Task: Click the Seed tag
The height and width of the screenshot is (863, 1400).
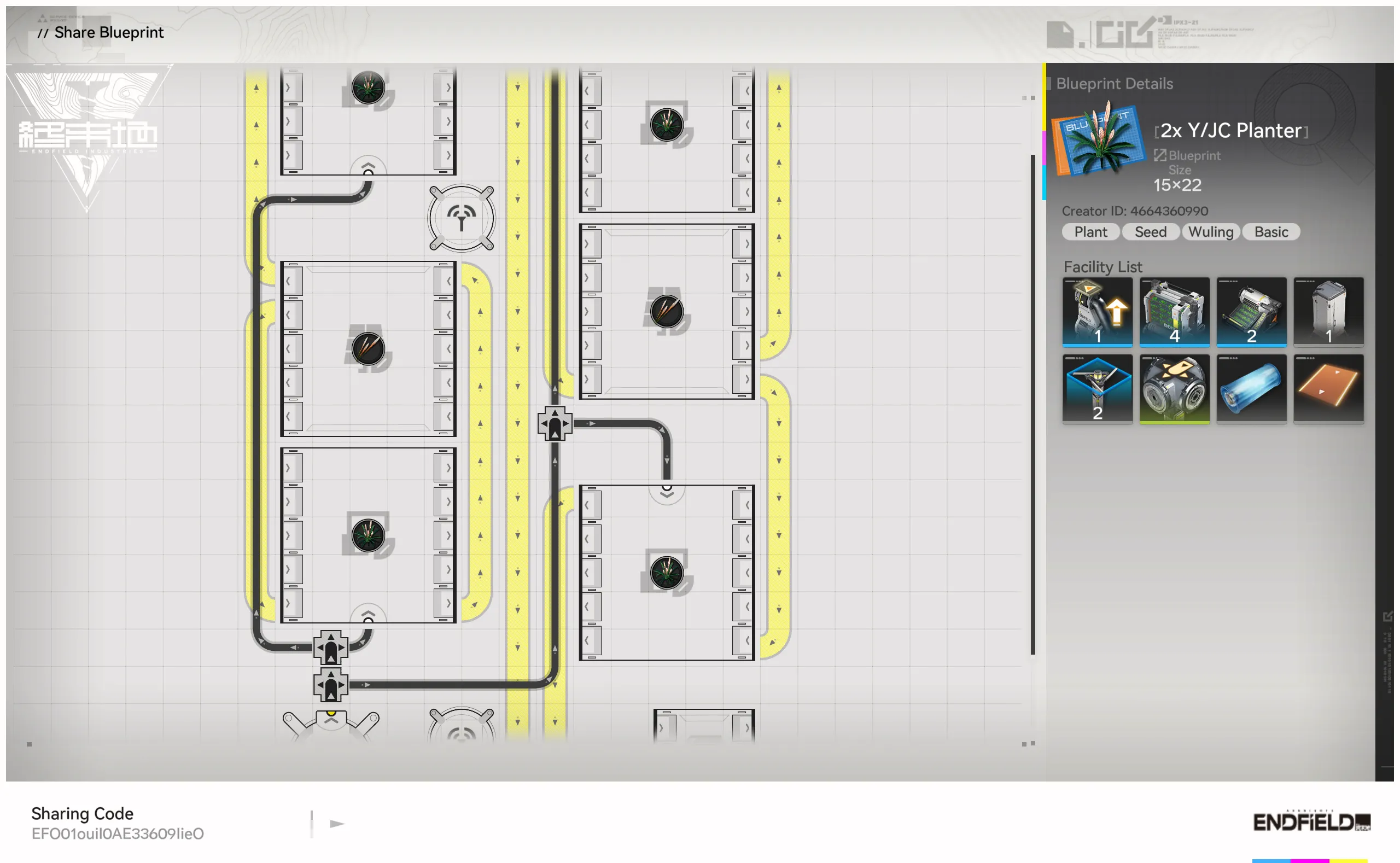Action: click(1150, 232)
